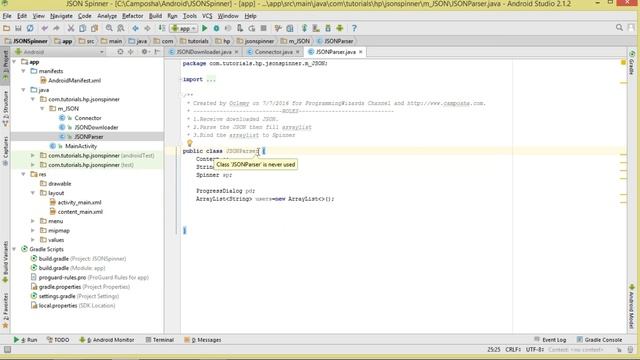This screenshot has height=360, width=640.
Task: Open the TODO tool window
Action: pyautogui.click(x=58, y=340)
